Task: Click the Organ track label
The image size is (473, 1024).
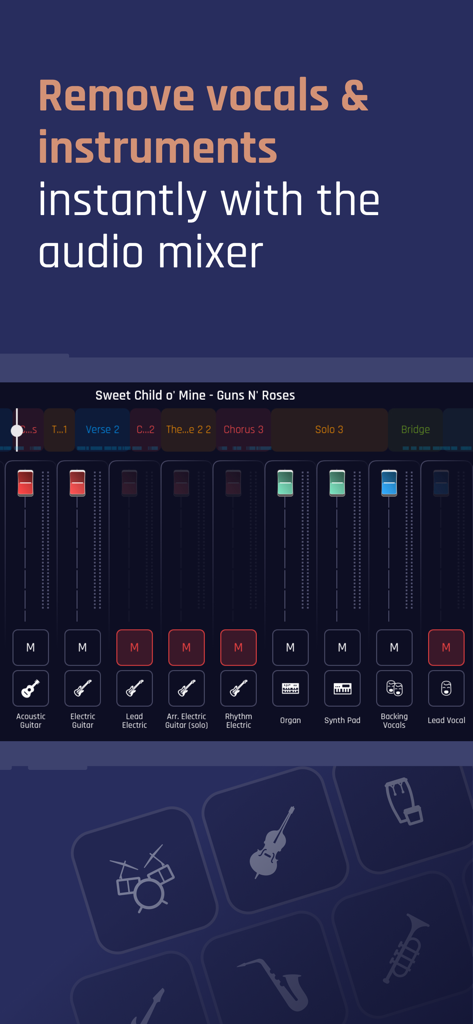Action: point(290,720)
